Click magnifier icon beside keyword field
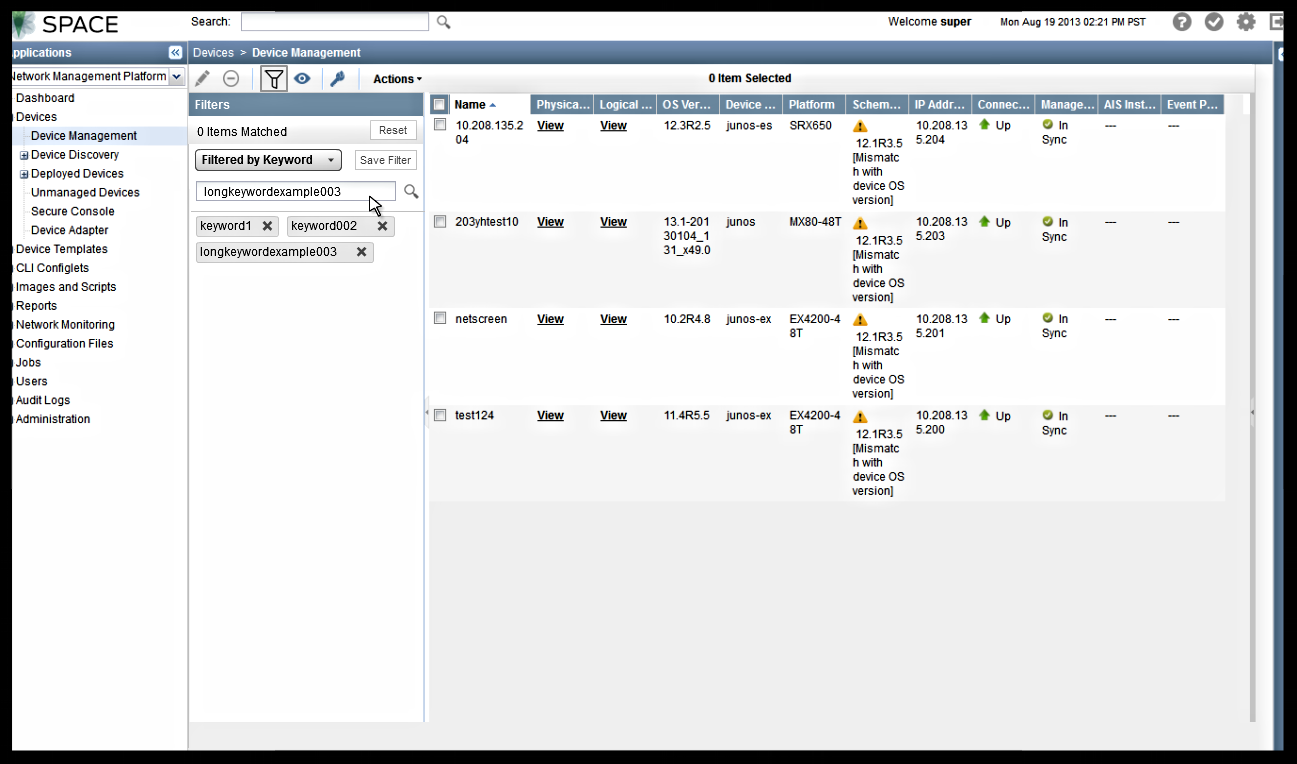The image size is (1297, 764). coord(411,192)
